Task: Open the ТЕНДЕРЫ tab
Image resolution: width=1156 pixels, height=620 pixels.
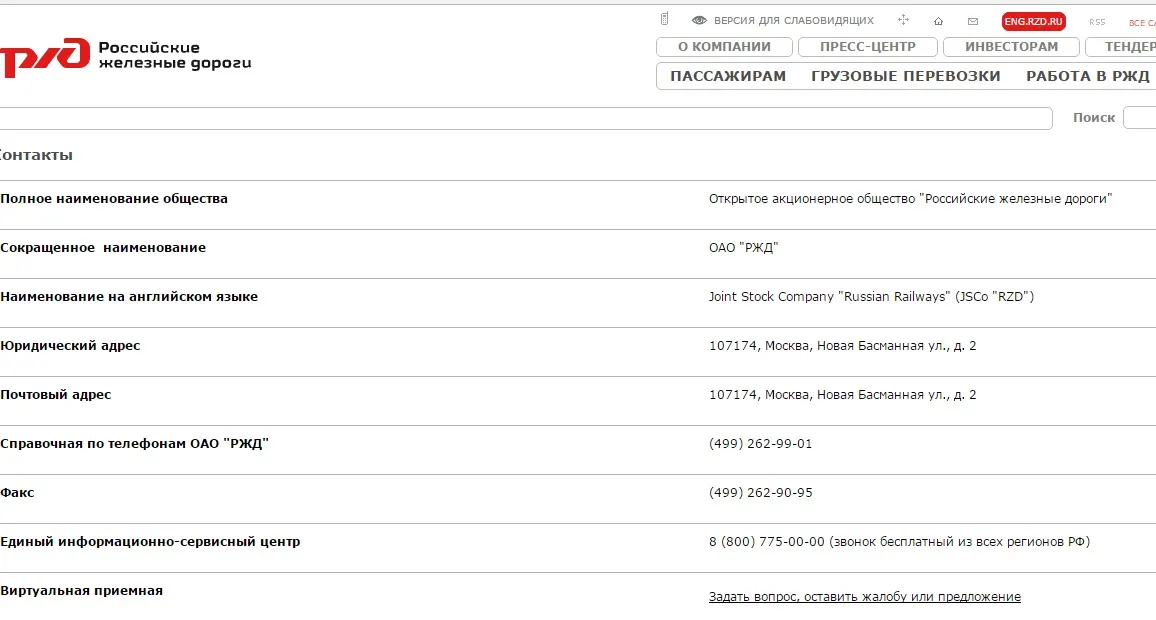Action: [1121, 46]
